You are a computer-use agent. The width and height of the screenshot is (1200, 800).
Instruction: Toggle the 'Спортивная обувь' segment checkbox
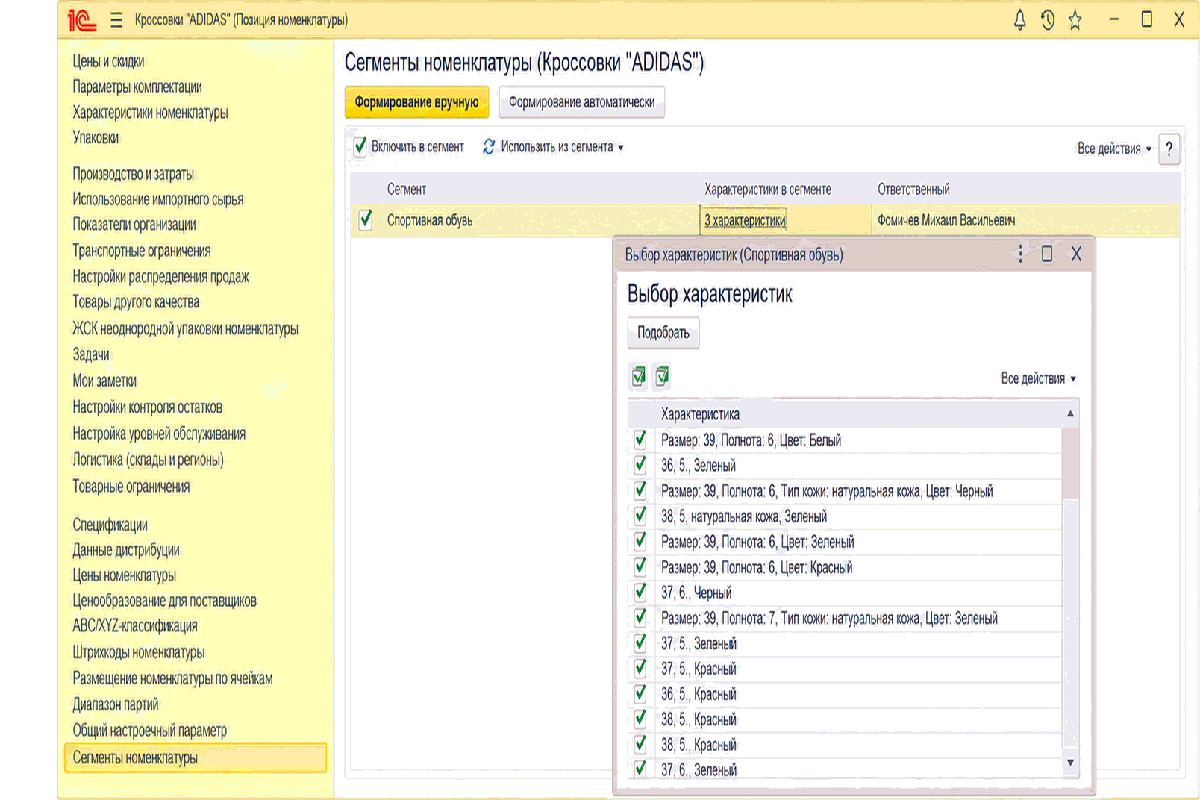[365, 220]
